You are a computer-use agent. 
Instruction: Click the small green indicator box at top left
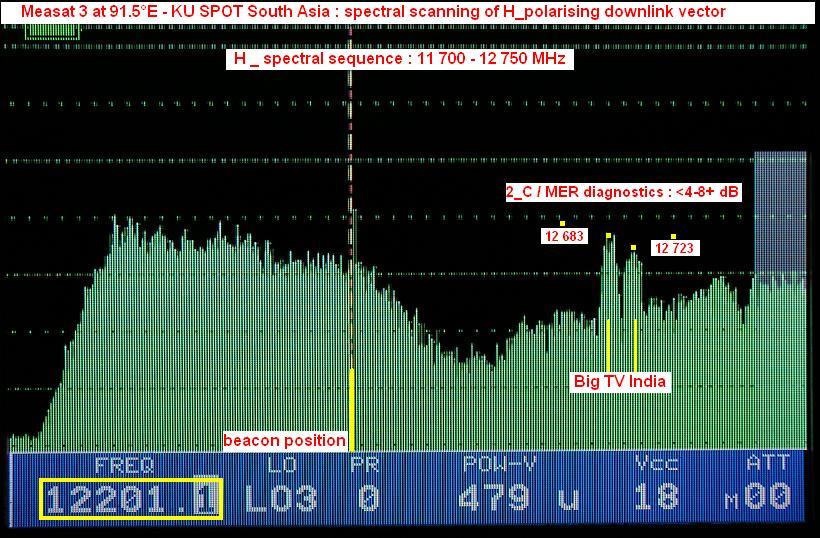(x=44, y=30)
